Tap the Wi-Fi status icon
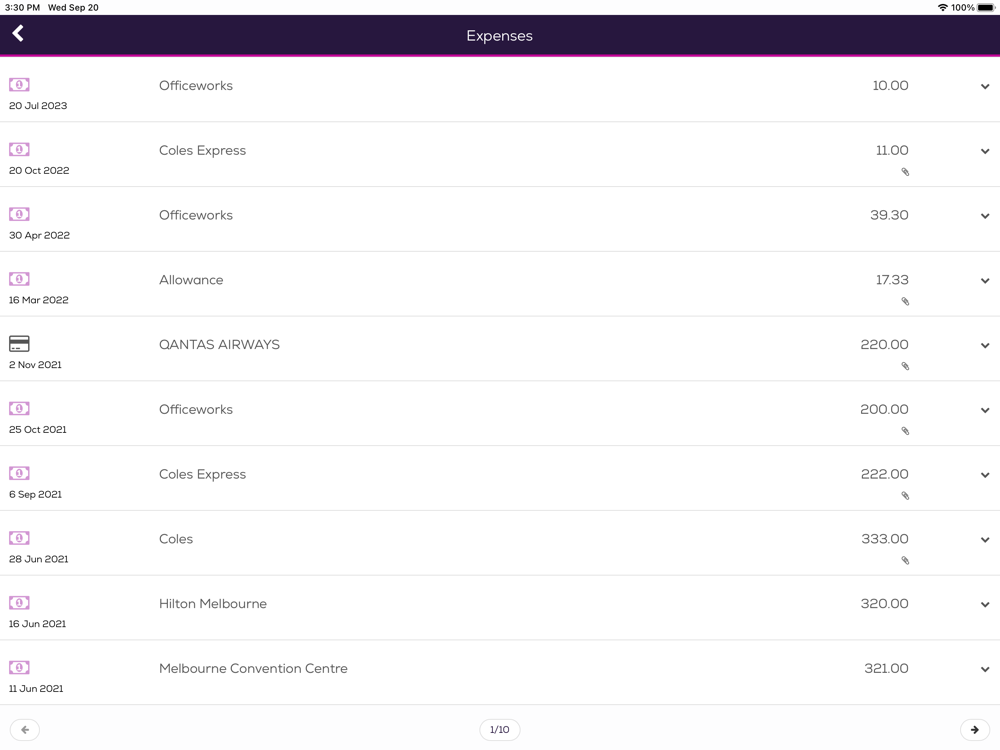Screen dimensions: 1000x750 [943, 8]
